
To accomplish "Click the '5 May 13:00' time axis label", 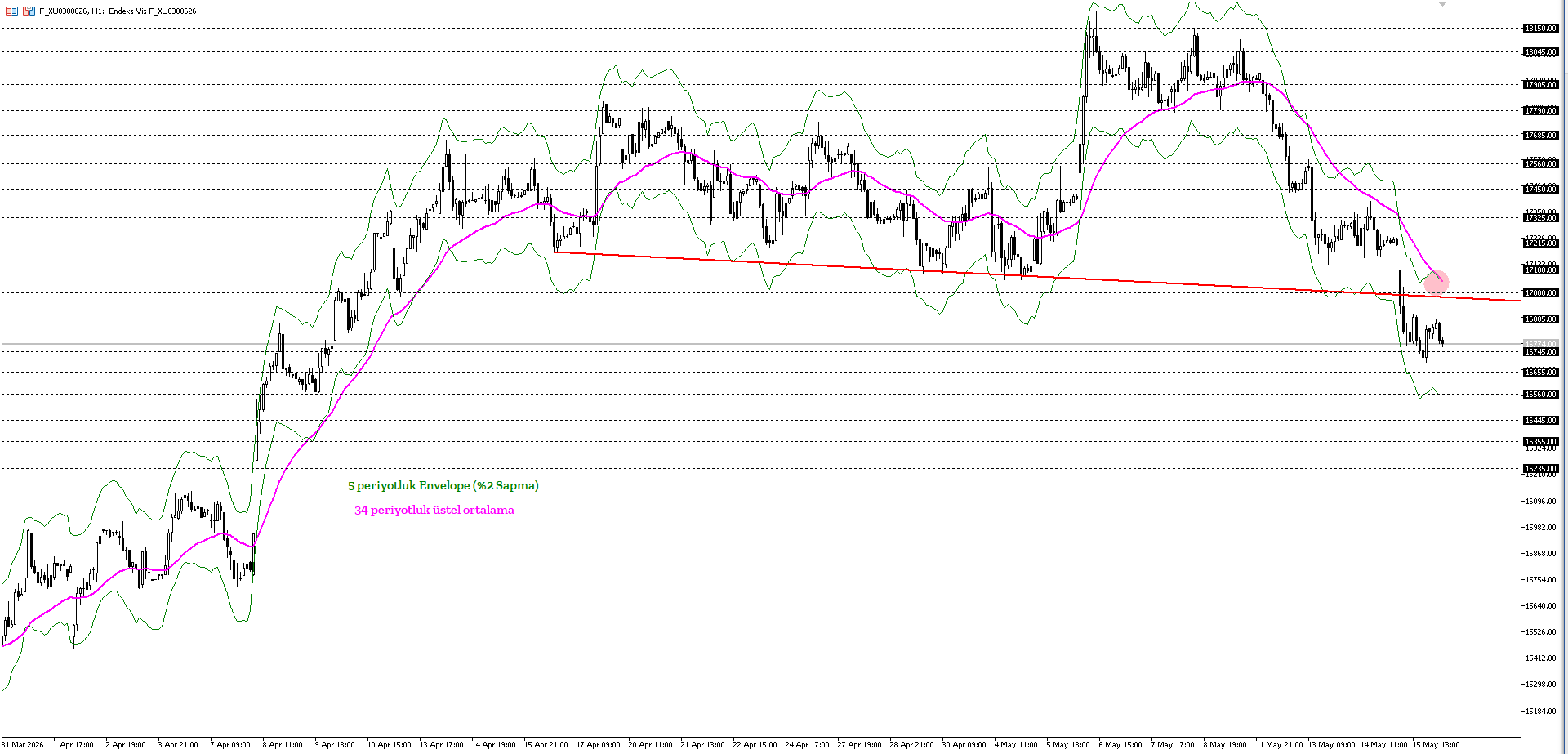I will point(1068,745).
